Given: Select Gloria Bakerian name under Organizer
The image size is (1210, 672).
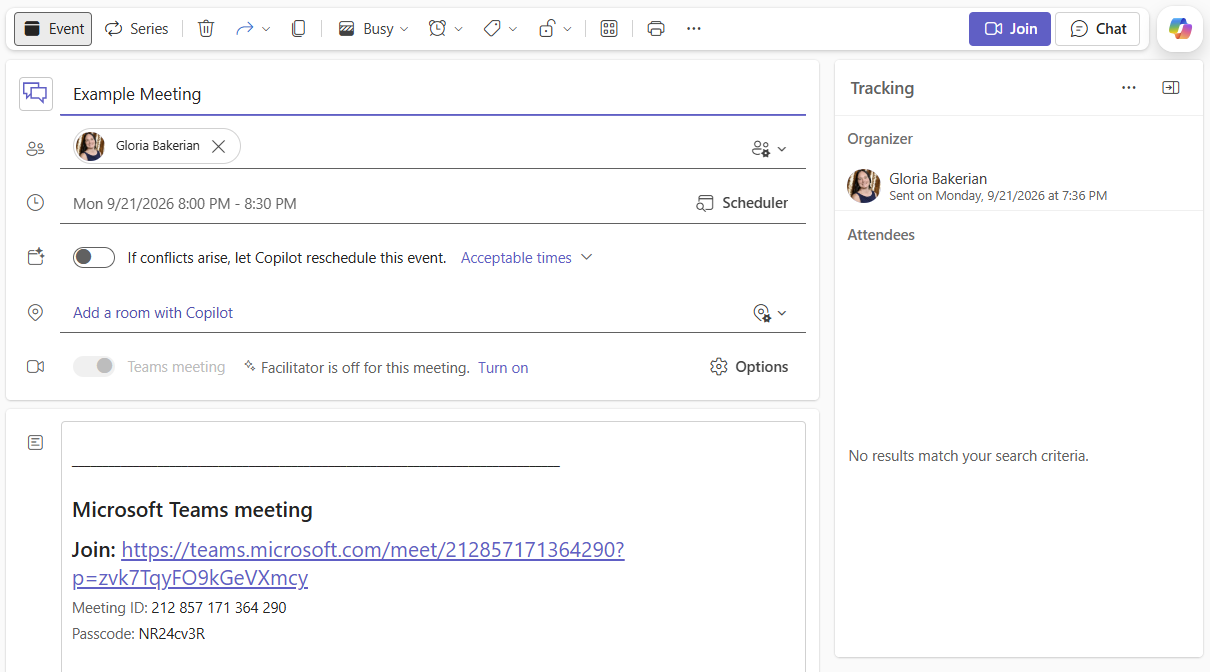Looking at the screenshot, I should 938,179.
